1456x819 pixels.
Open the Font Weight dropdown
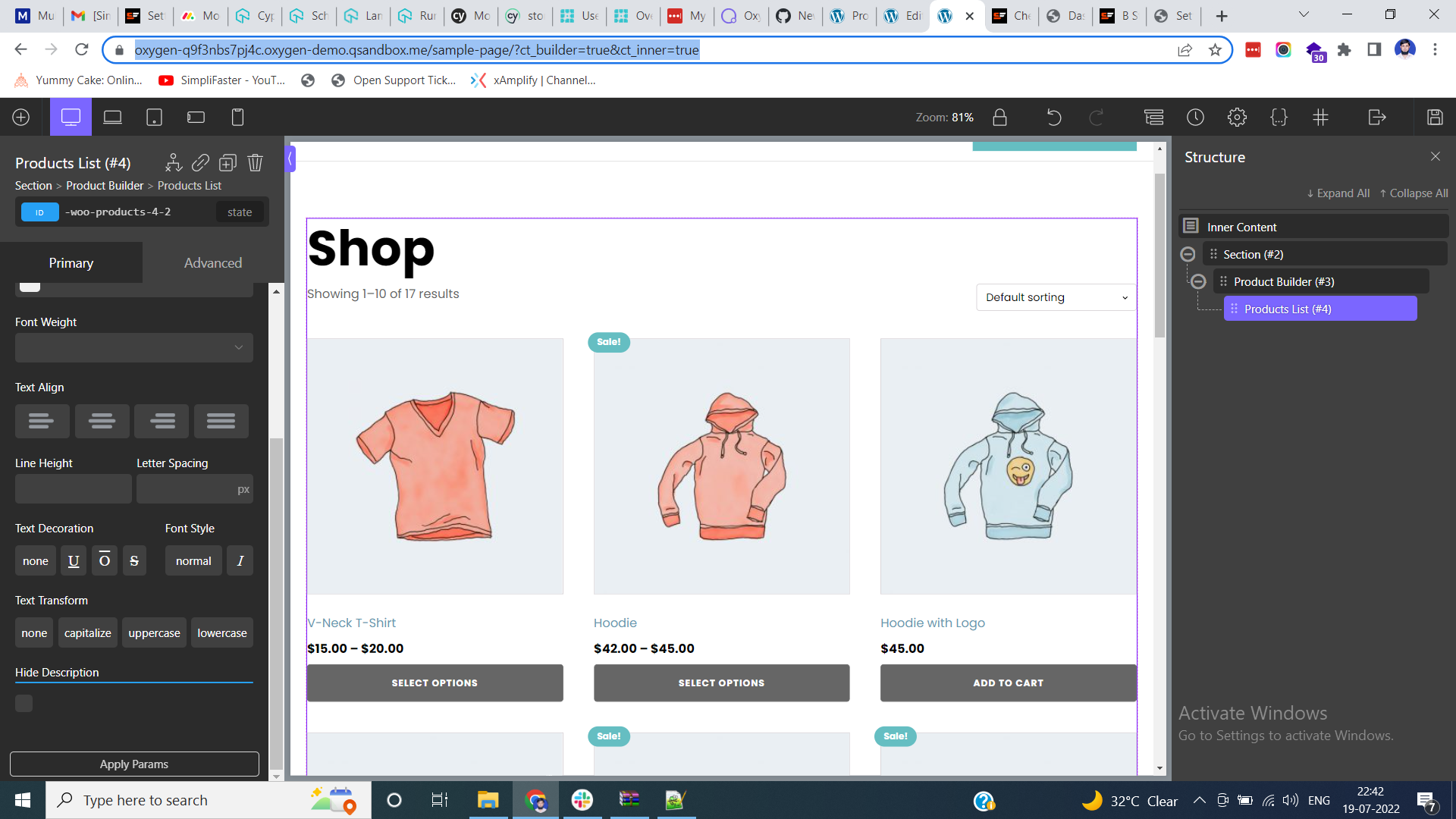point(133,347)
